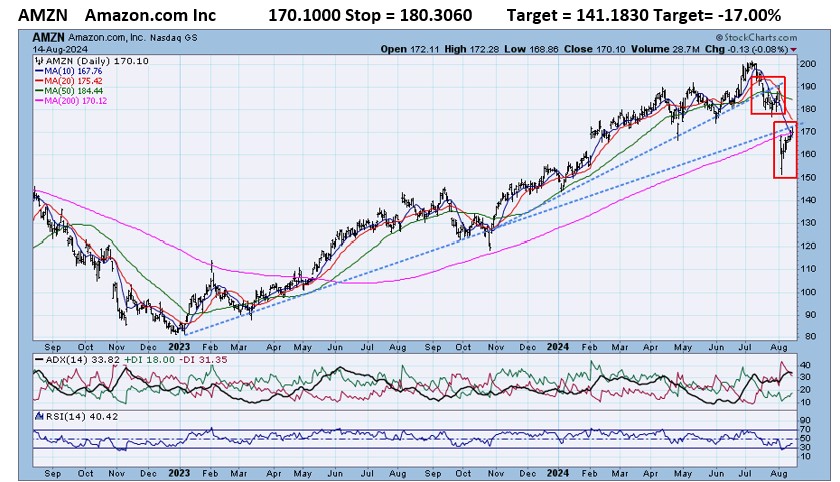The height and width of the screenshot is (482, 840).
Task: Click the Chg -0.13 (-0.08%) value
Action: coord(746,49)
